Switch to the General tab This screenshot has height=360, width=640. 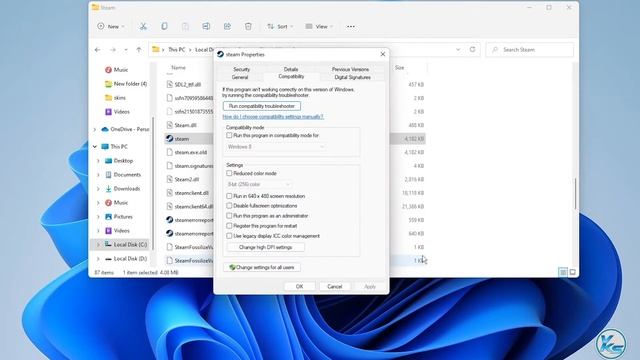click(x=240, y=77)
